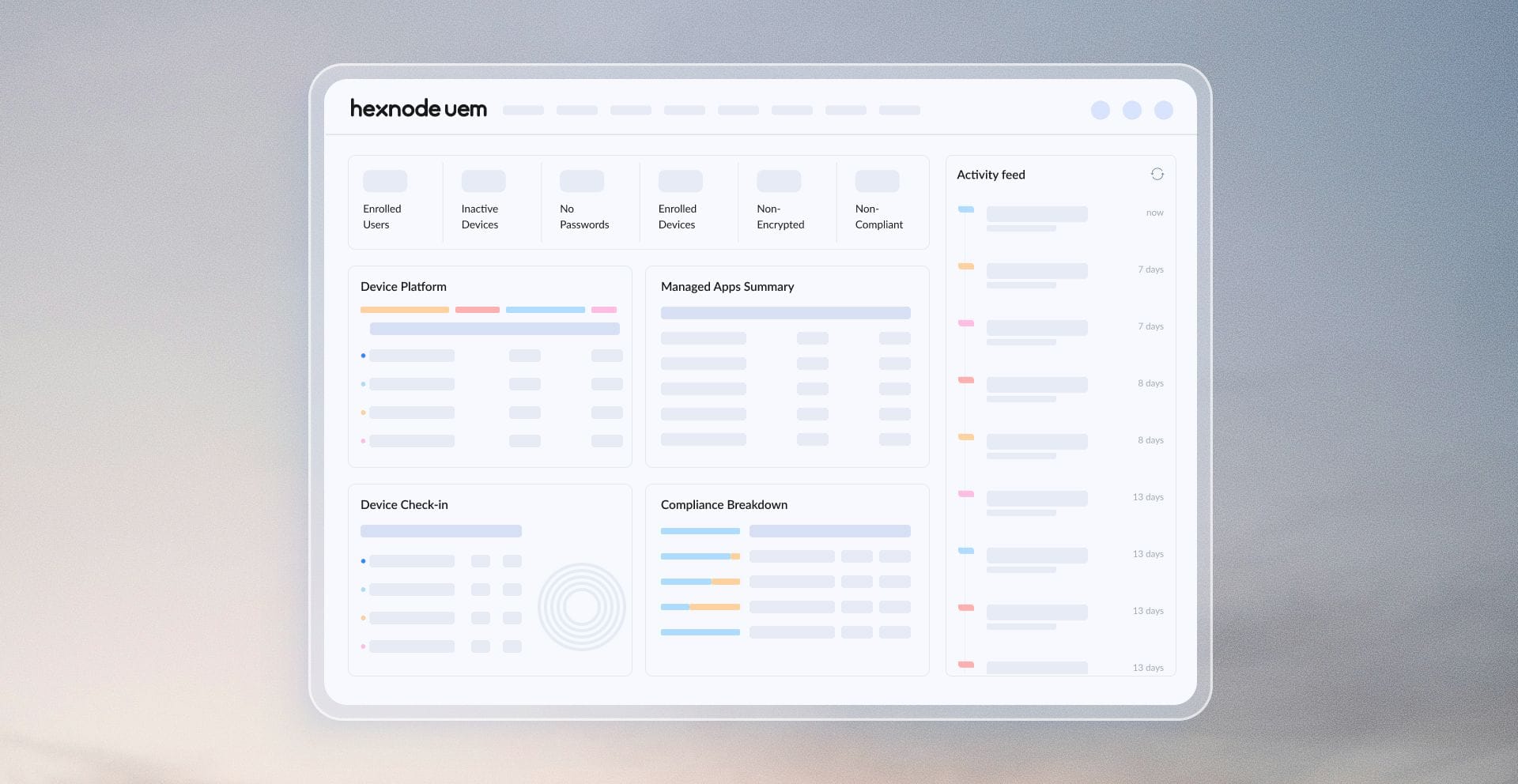Expand the Device Platform panel
The width and height of the screenshot is (1518, 784).
point(403,286)
